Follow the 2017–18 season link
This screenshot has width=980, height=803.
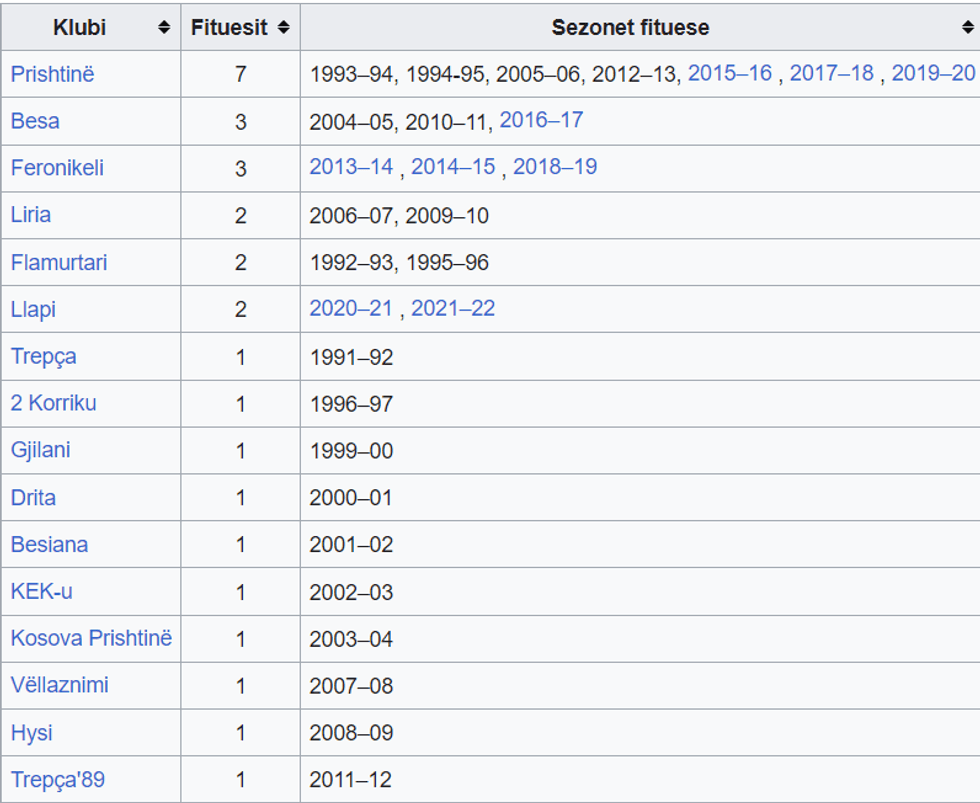point(832,73)
